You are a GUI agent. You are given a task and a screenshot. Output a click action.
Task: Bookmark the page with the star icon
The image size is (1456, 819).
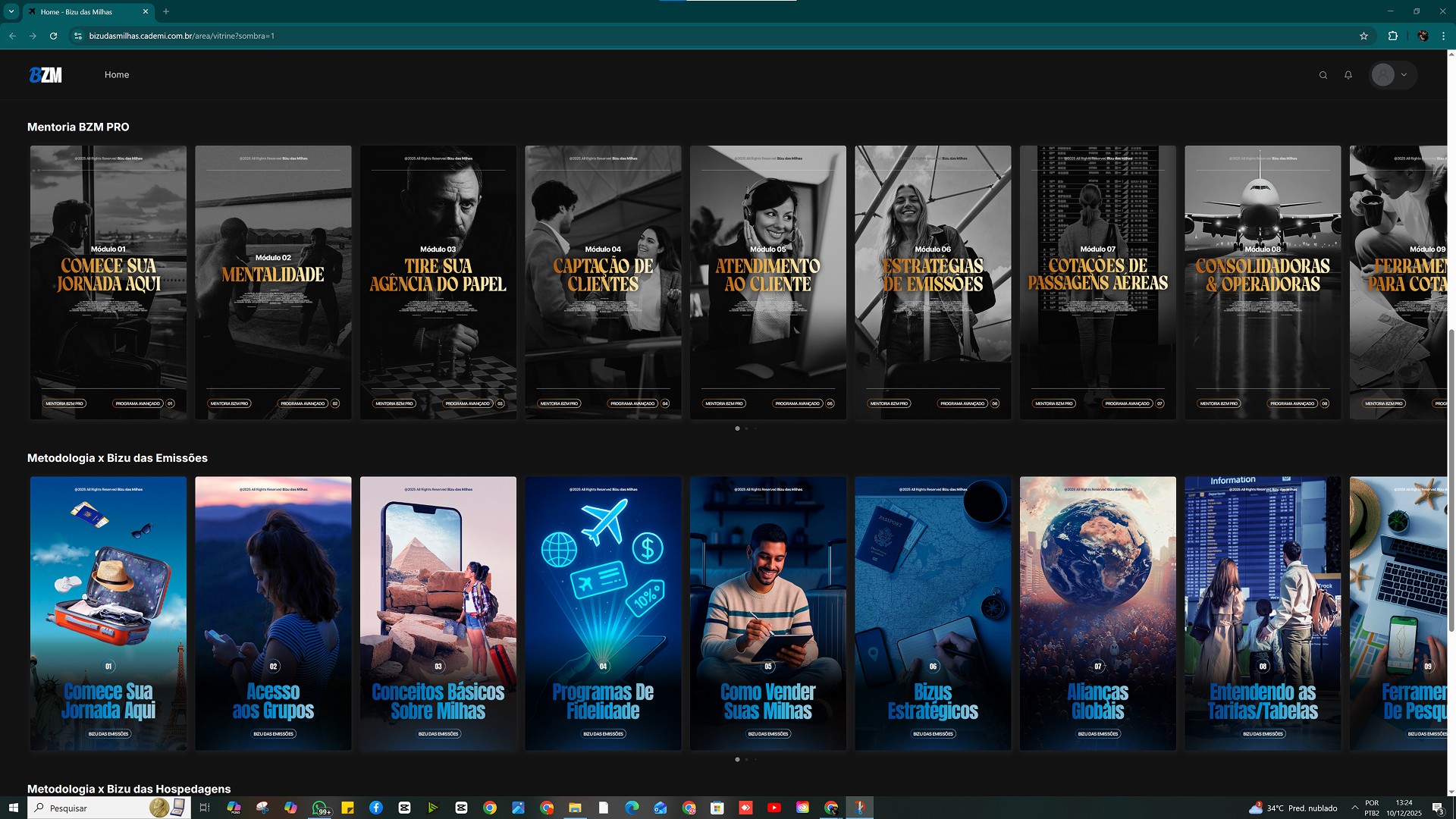tap(1364, 36)
